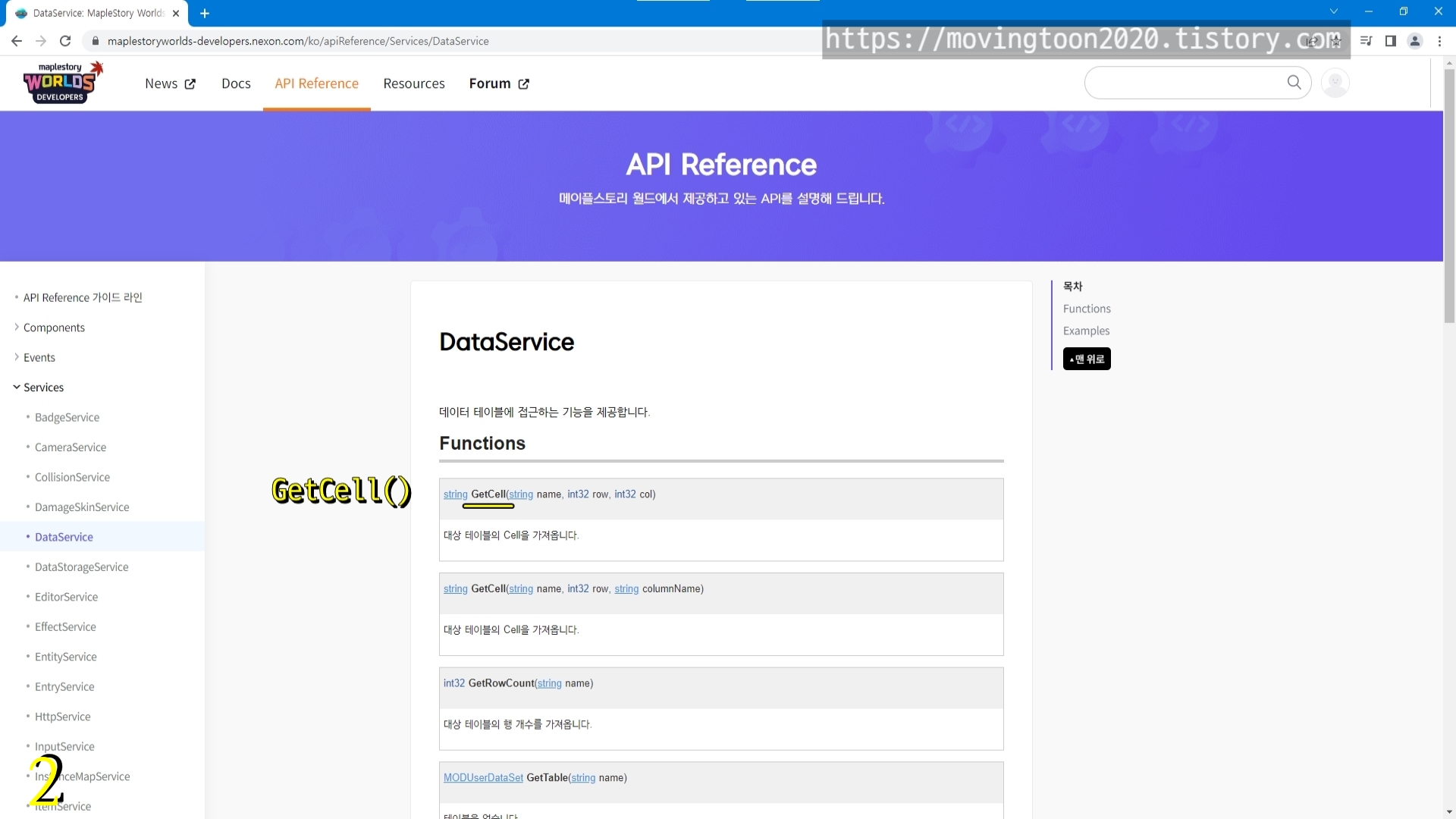Click the browser address bar URL
1456x819 pixels.
click(x=298, y=41)
